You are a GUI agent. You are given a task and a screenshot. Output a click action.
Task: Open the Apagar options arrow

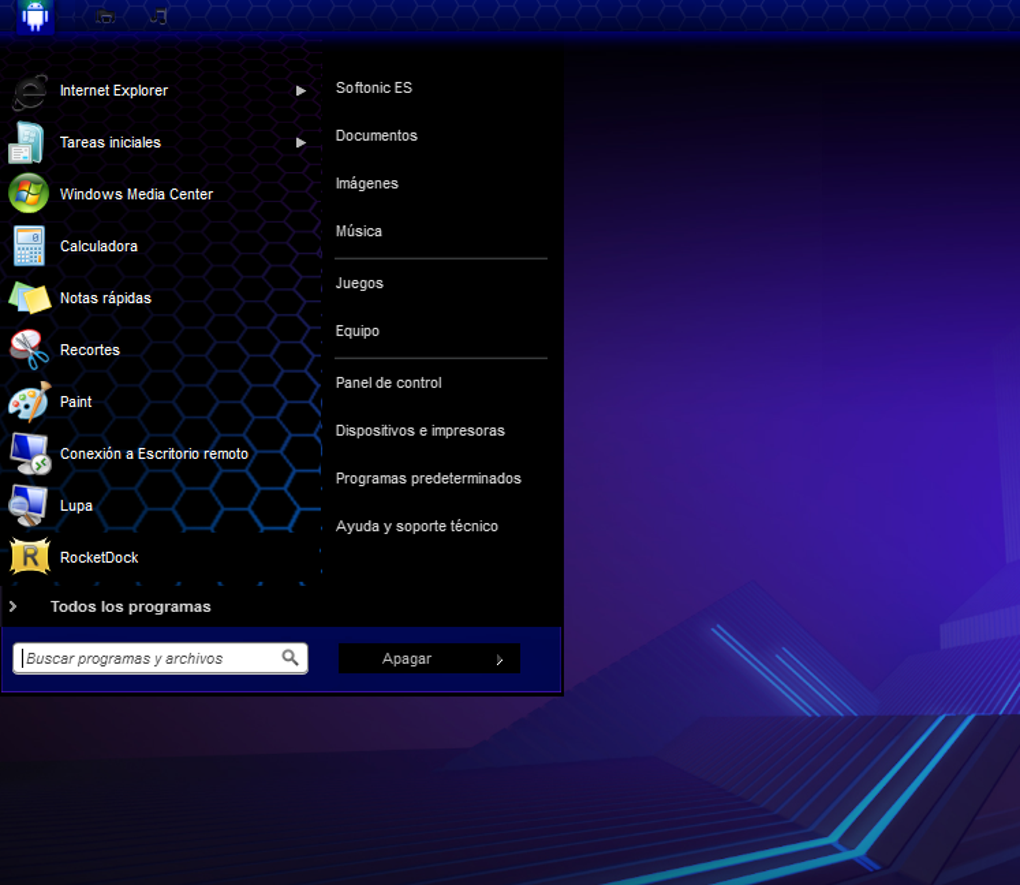tap(500, 660)
